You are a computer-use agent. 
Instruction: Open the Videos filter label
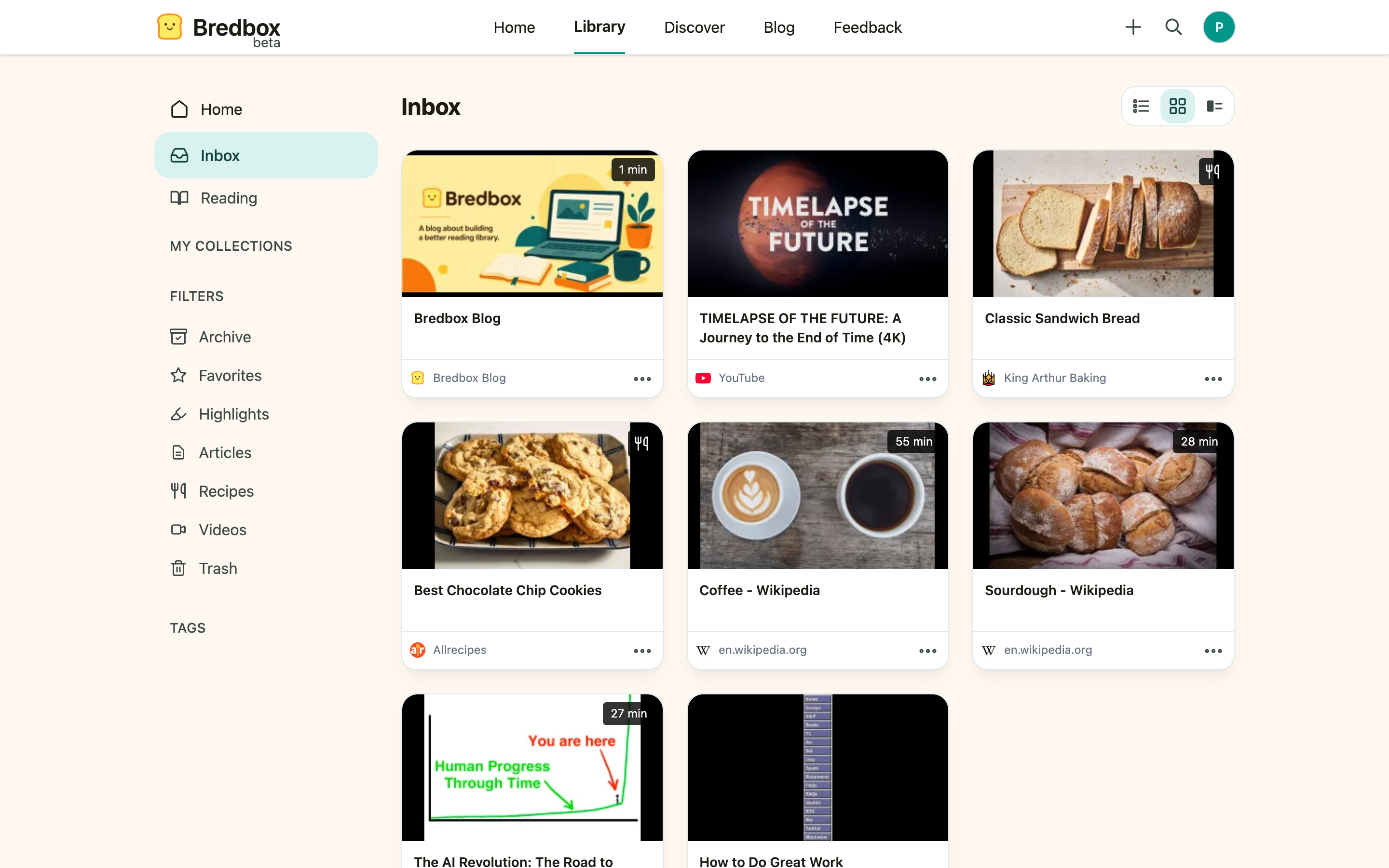coord(222,529)
